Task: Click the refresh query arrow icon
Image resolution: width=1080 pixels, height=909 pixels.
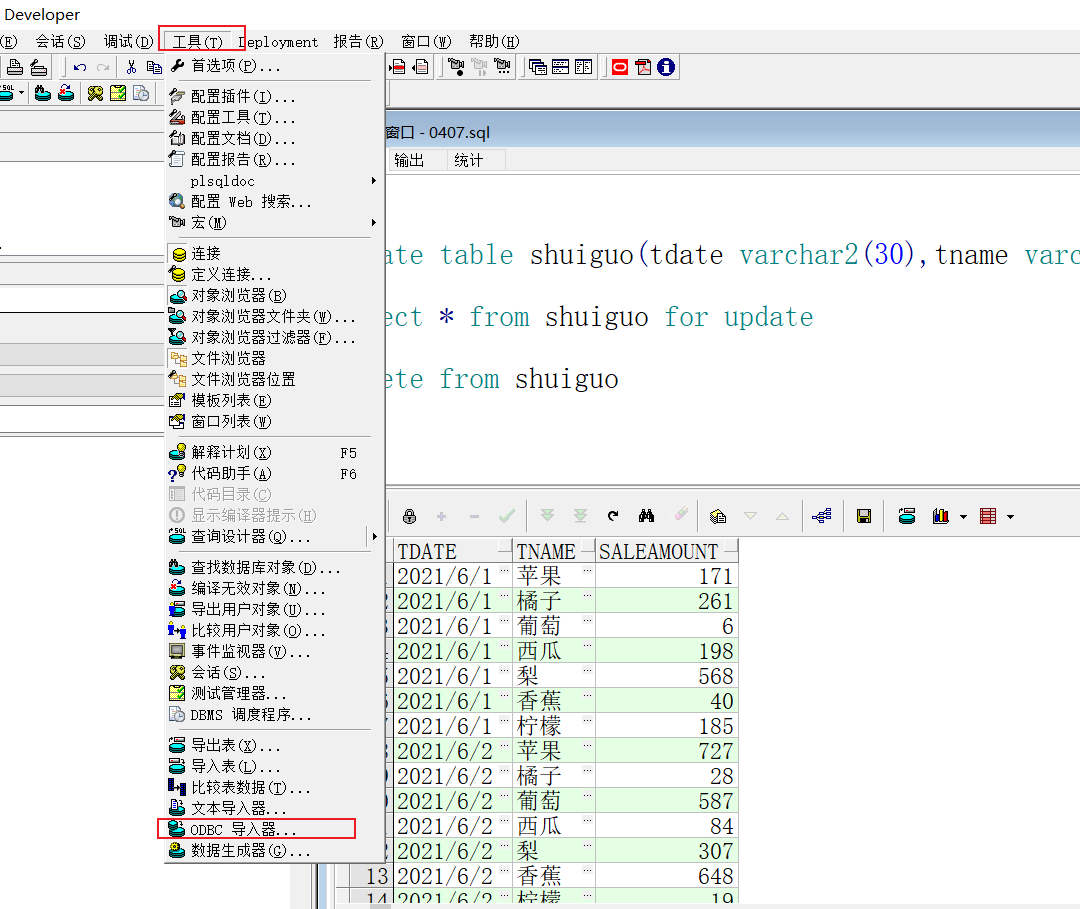Action: click(613, 516)
